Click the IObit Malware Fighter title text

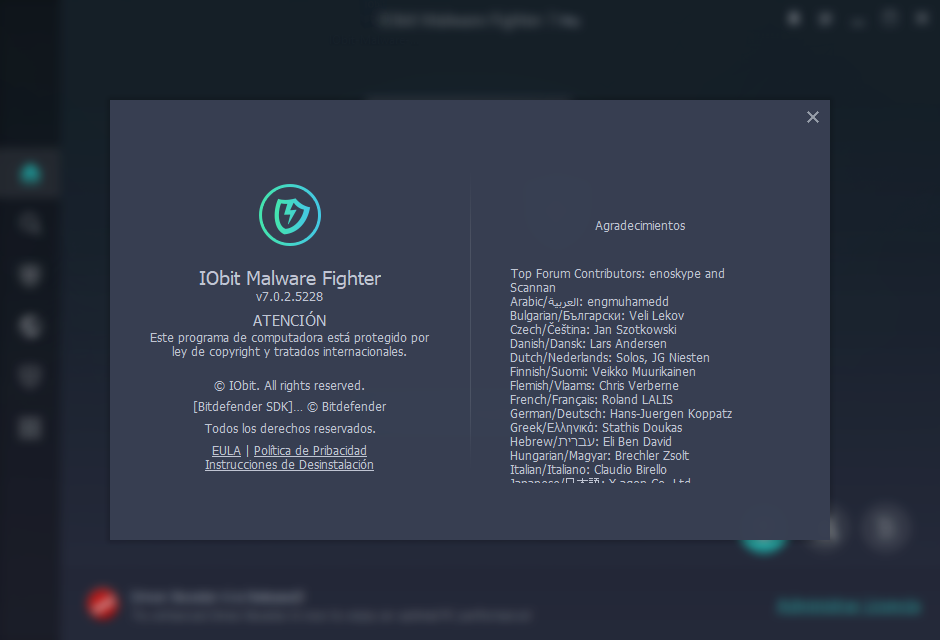pyautogui.click(x=290, y=278)
